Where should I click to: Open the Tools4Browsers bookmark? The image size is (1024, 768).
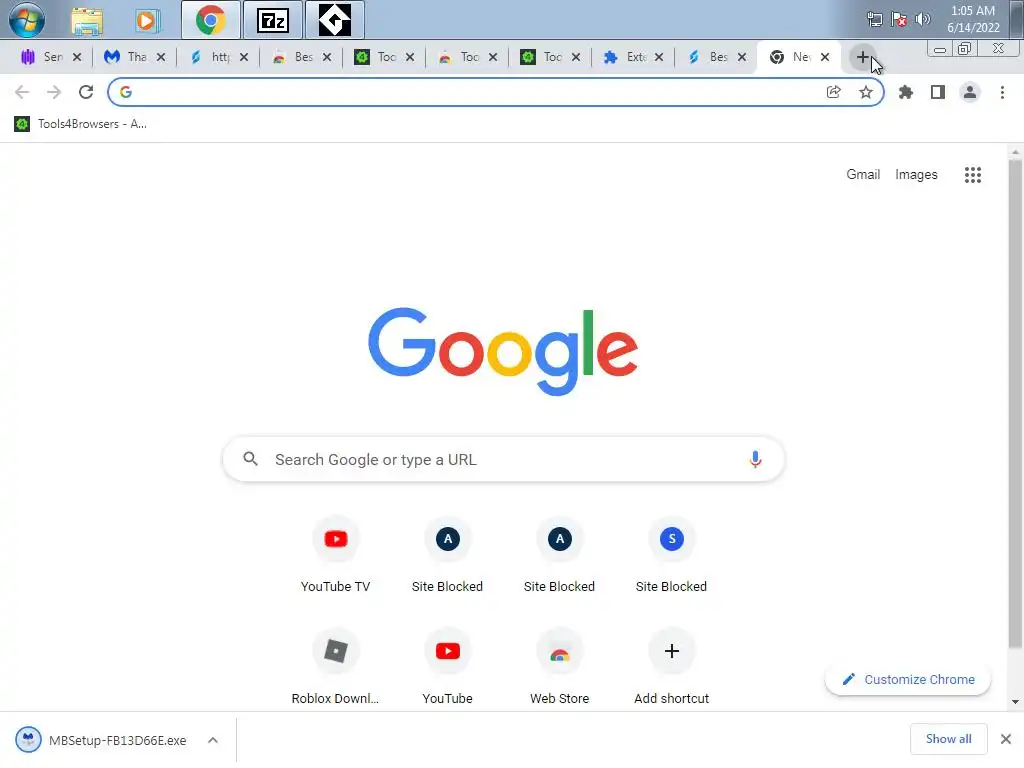(x=80, y=124)
